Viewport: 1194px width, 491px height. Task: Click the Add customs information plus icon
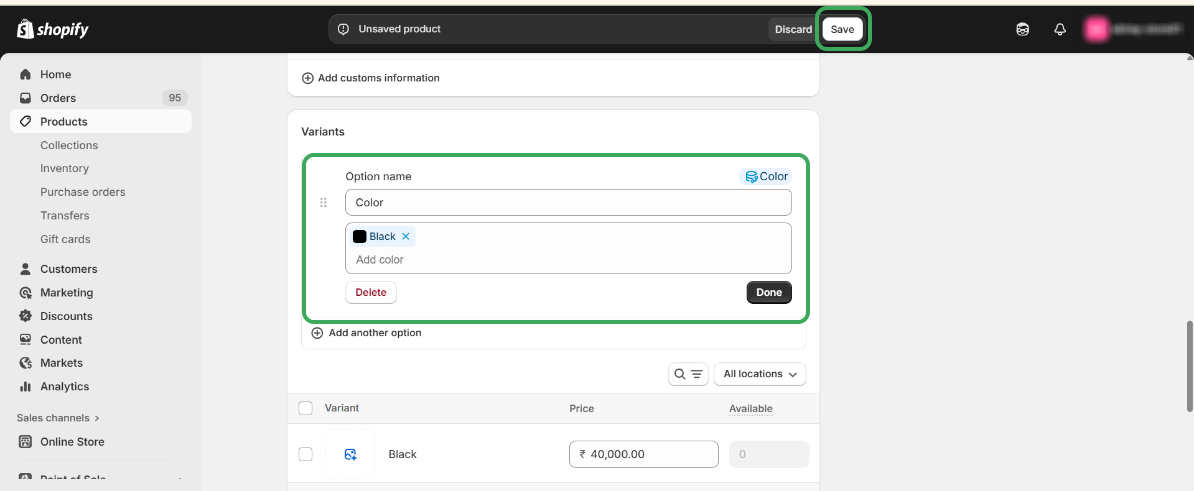tap(308, 78)
